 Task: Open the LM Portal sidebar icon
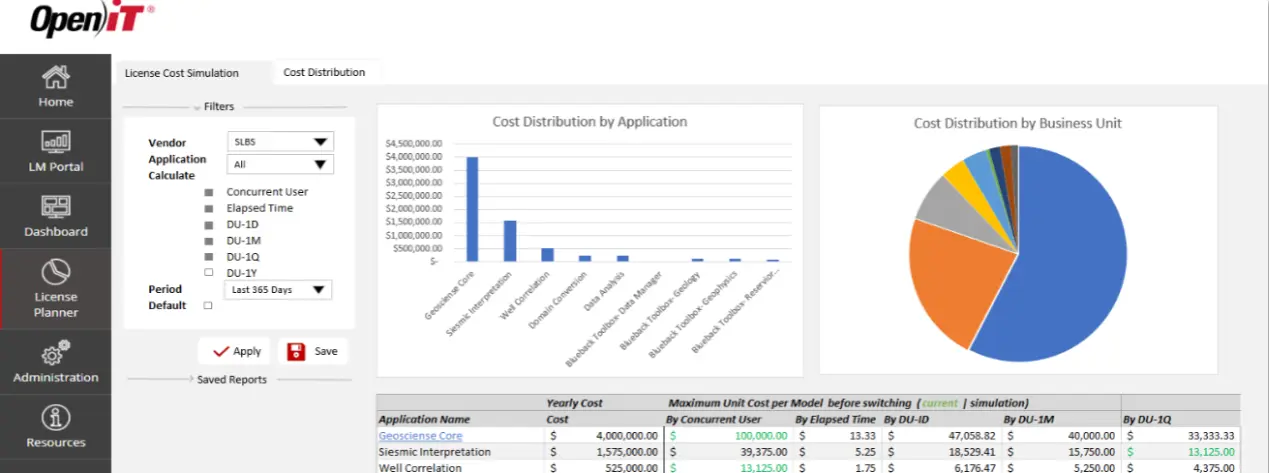coord(56,142)
